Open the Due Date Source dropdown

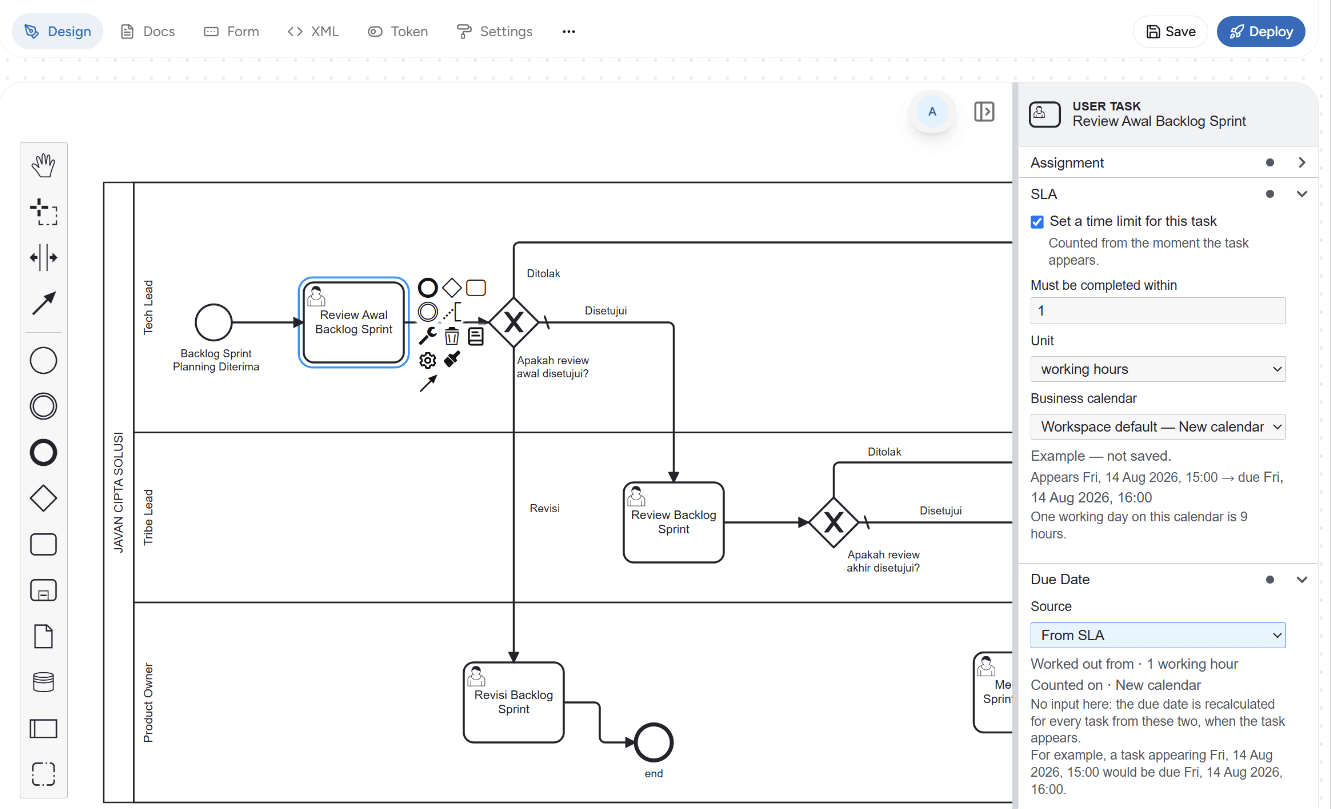1158,635
